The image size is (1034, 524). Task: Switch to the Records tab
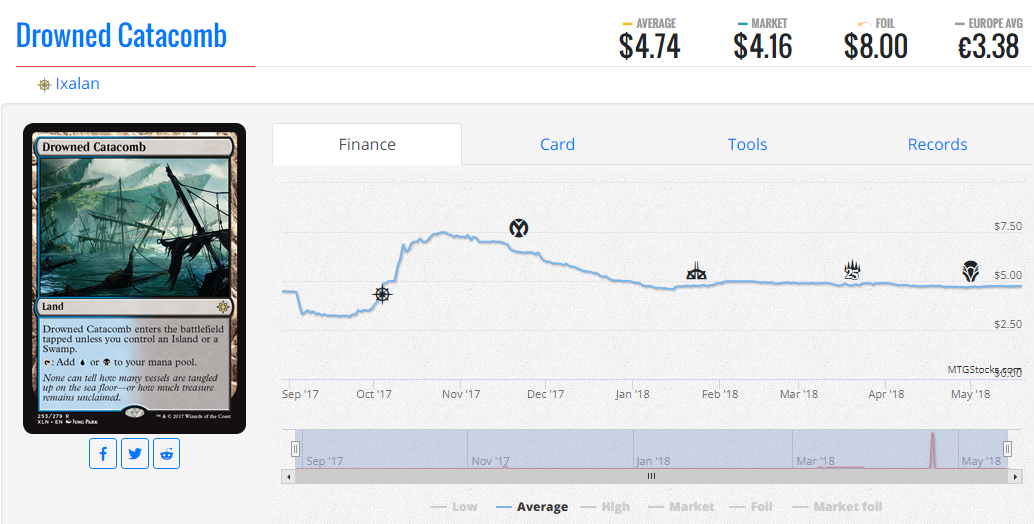(937, 144)
